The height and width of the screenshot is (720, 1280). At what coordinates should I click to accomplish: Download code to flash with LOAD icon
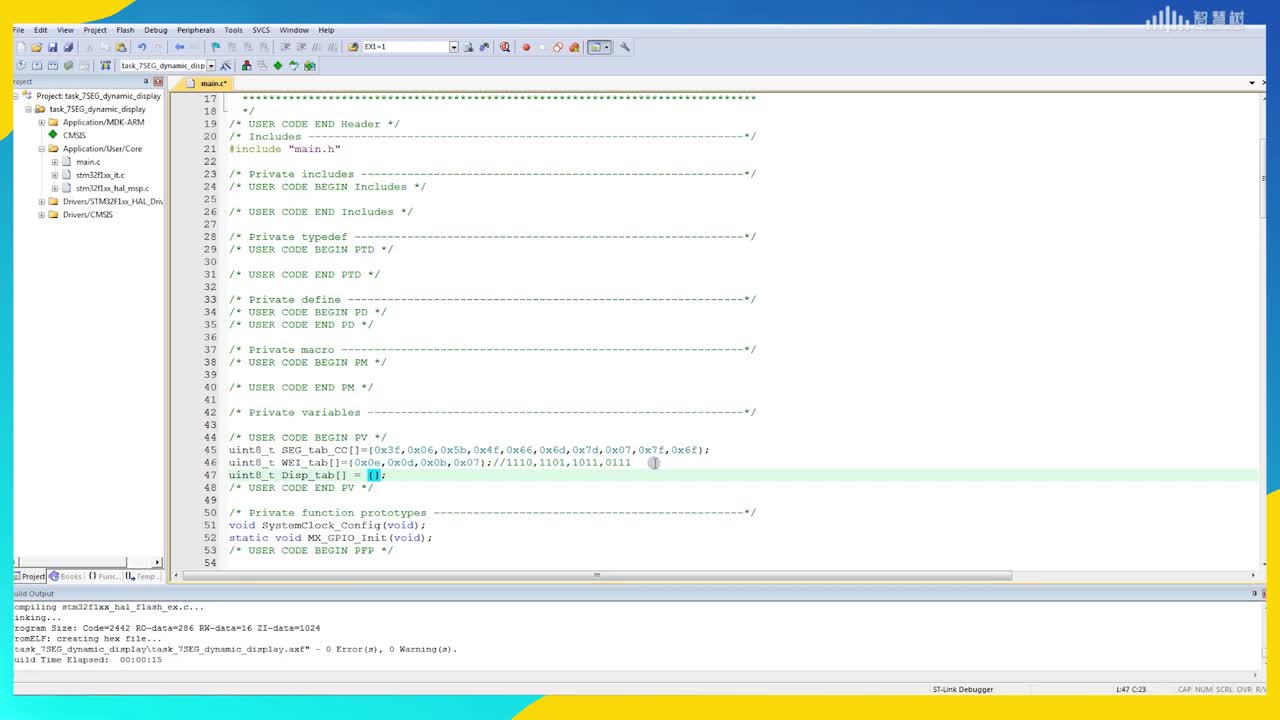tap(105, 65)
